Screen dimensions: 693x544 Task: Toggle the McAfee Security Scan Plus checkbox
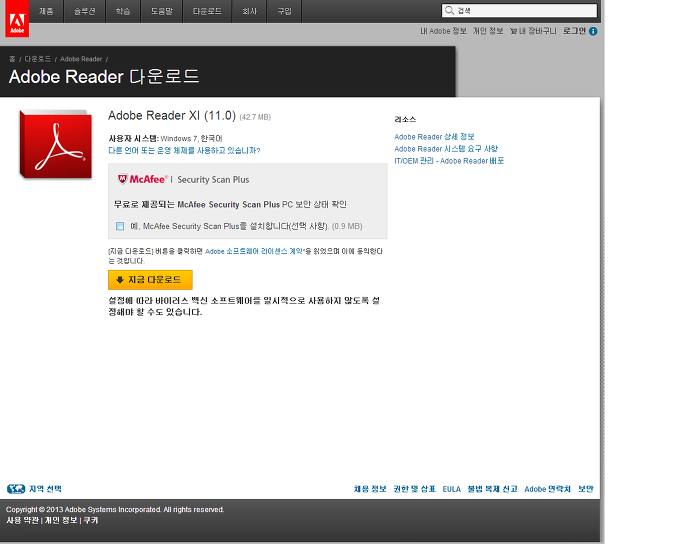point(120,226)
